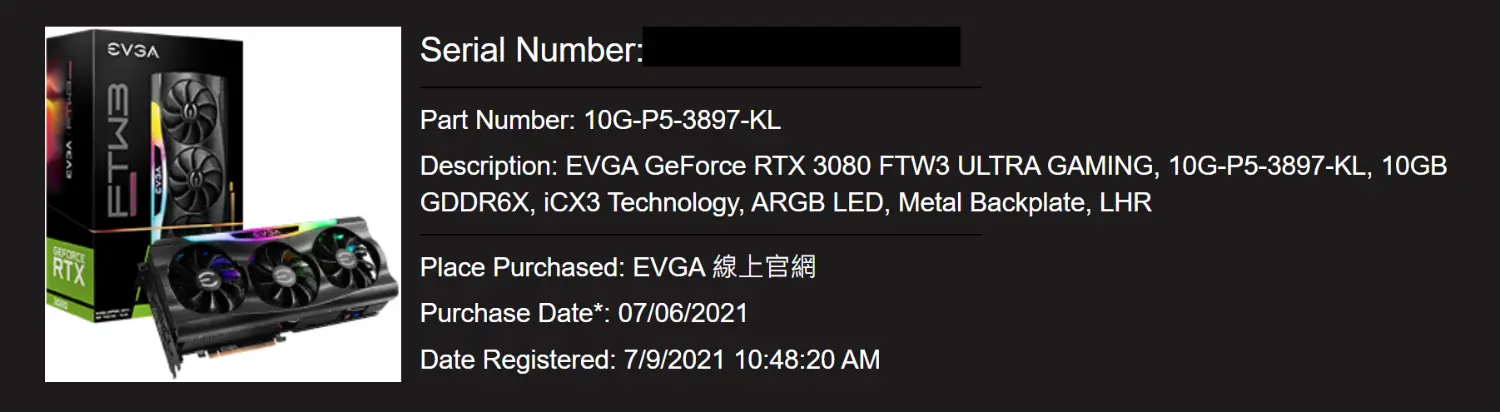Screen dimensions: 1500x412
Task: Click the Purchase Date value 07/06/2021
Action: [683, 313]
